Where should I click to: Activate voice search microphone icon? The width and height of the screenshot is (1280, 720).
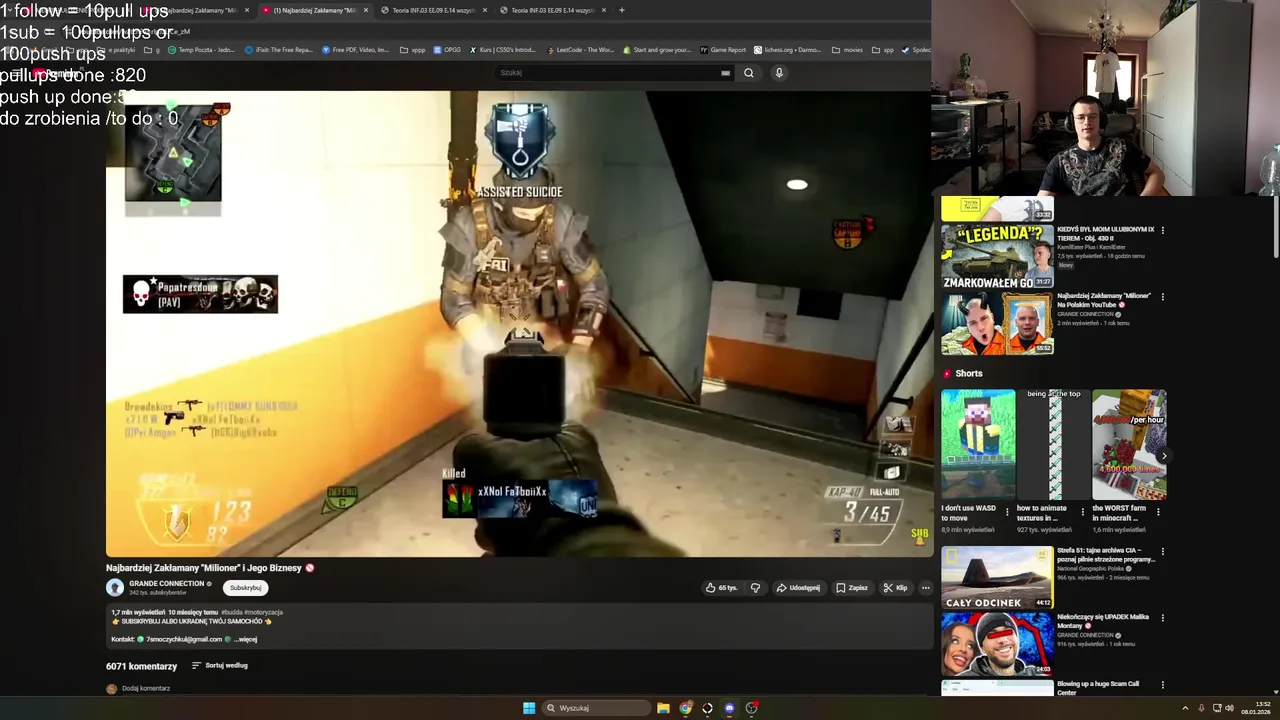(779, 73)
